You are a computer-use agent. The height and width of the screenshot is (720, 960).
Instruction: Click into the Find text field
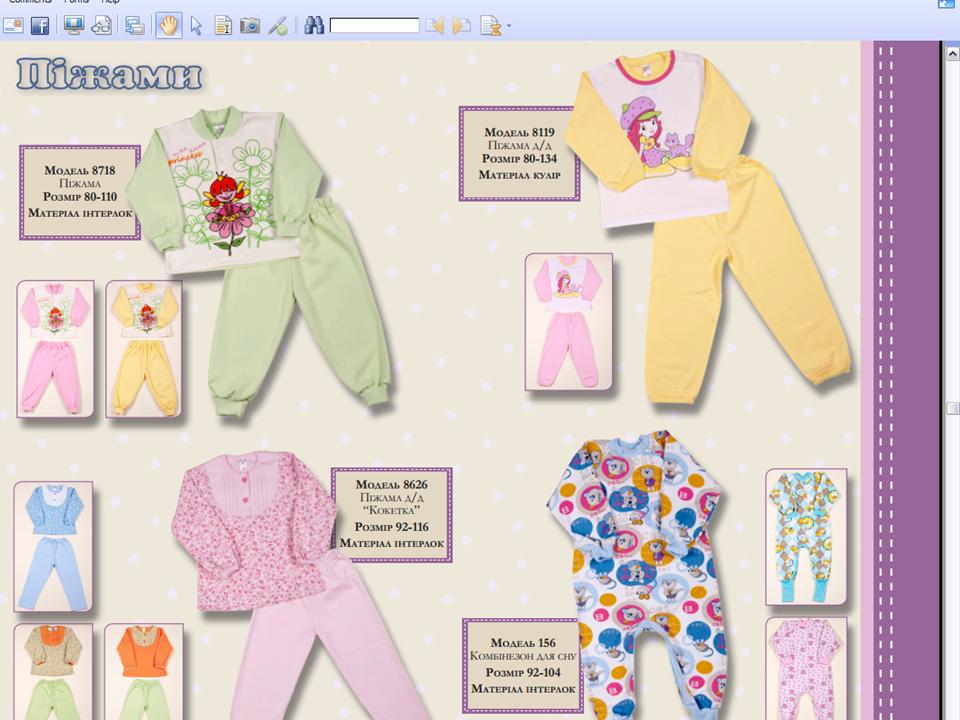click(x=374, y=26)
